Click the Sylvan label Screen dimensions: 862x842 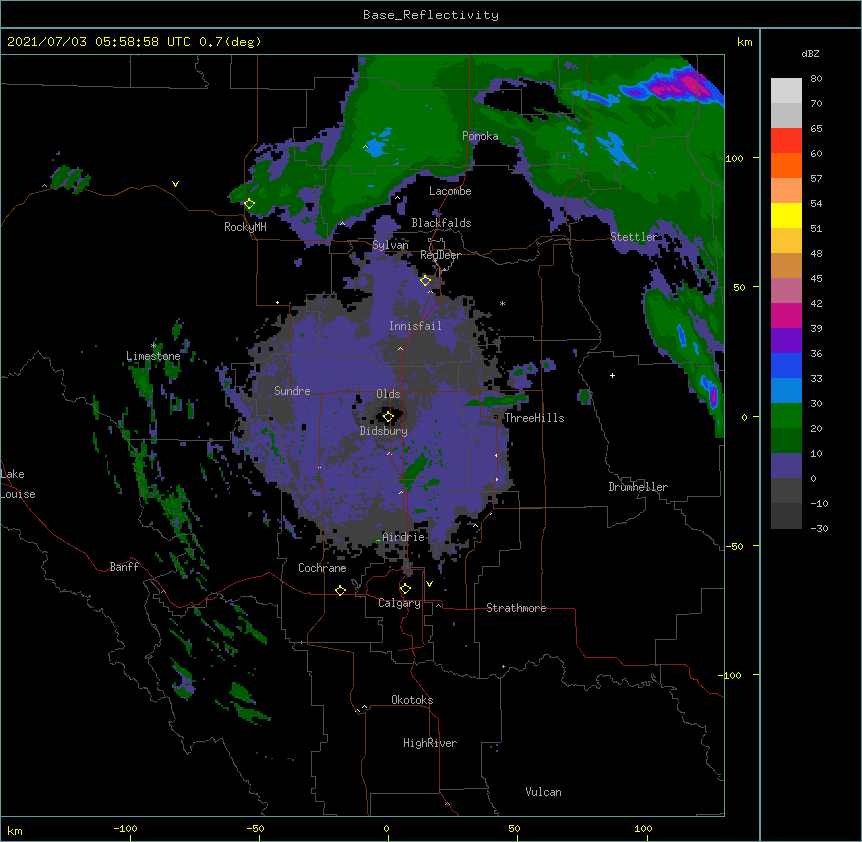point(390,245)
